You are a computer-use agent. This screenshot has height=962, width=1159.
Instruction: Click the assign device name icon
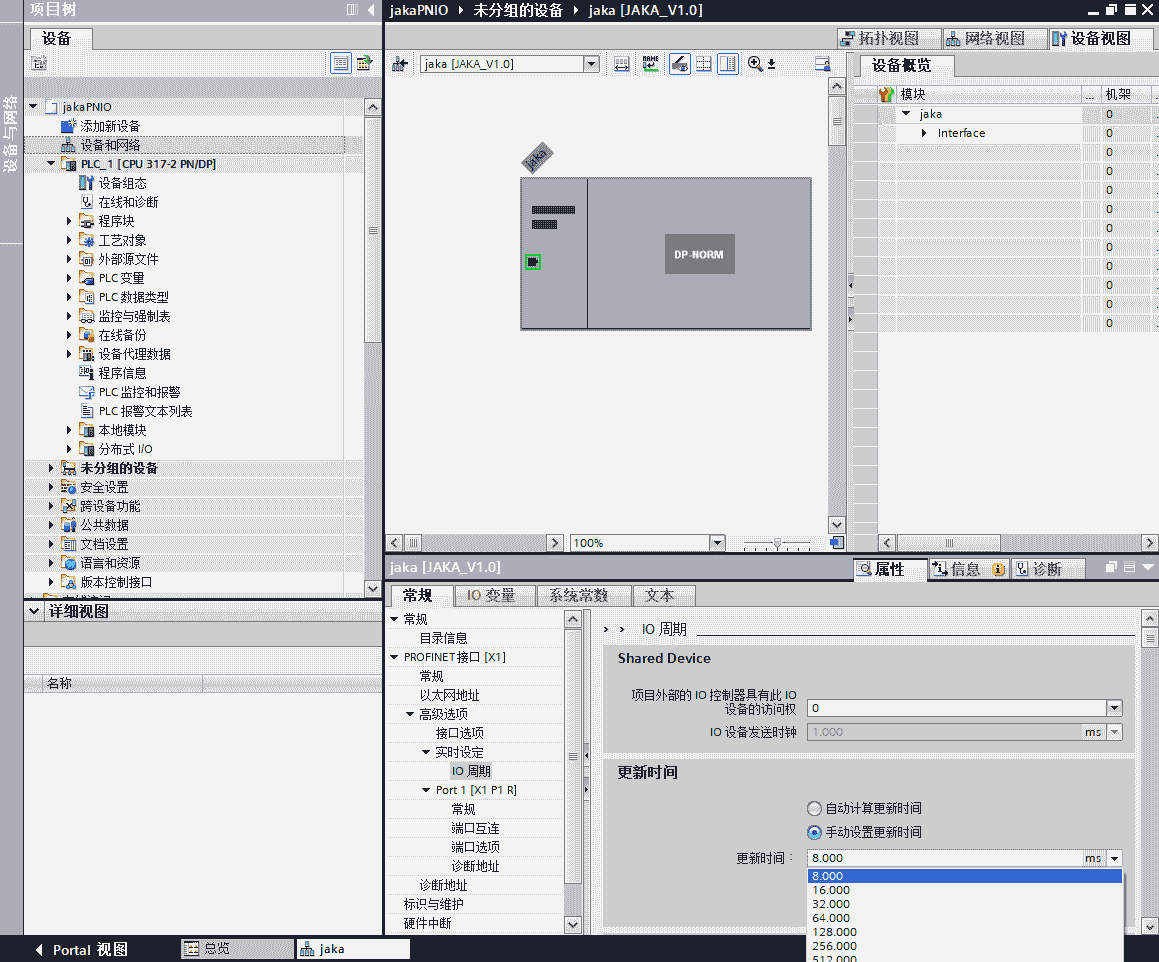(x=651, y=64)
